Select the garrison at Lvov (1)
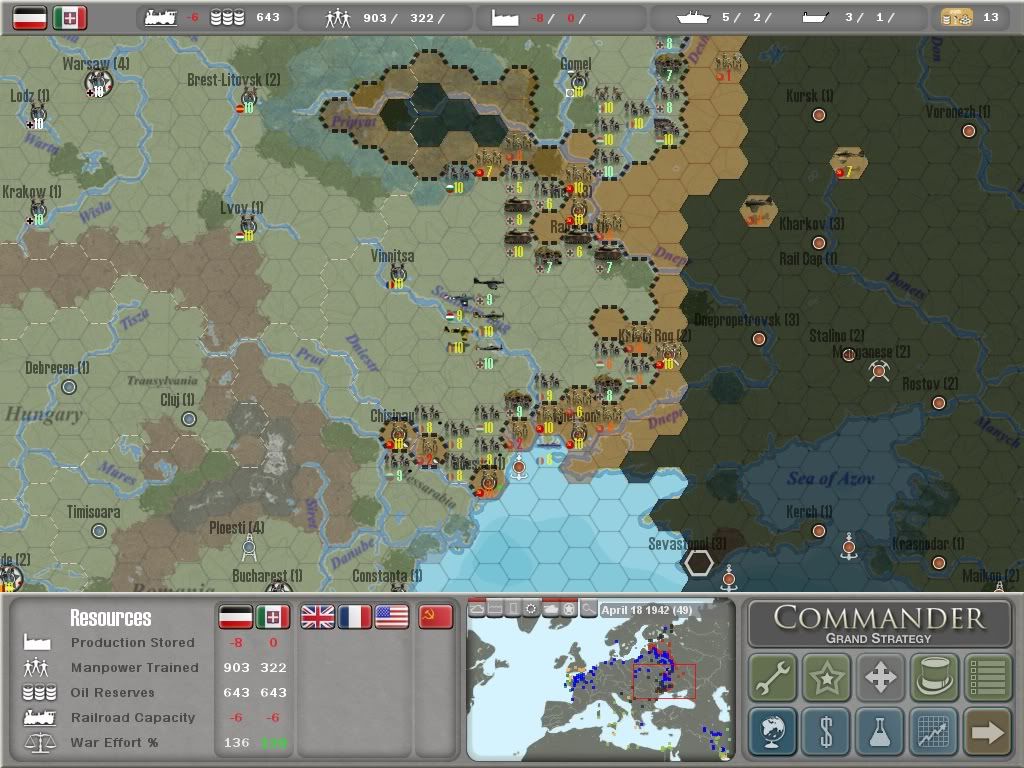Viewport: 1024px width, 768px height. [248, 229]
